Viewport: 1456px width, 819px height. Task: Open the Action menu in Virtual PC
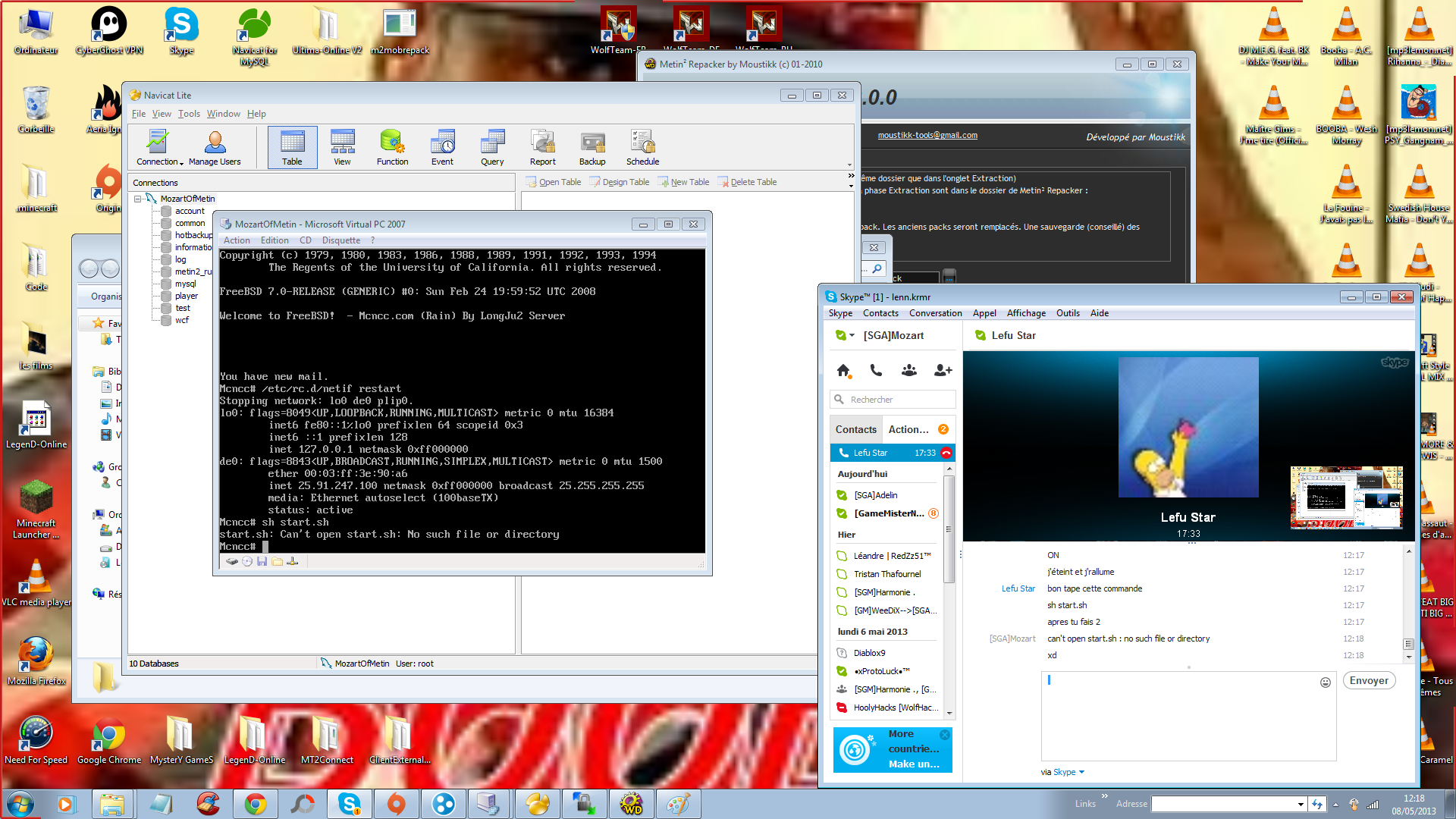point(237,240)
